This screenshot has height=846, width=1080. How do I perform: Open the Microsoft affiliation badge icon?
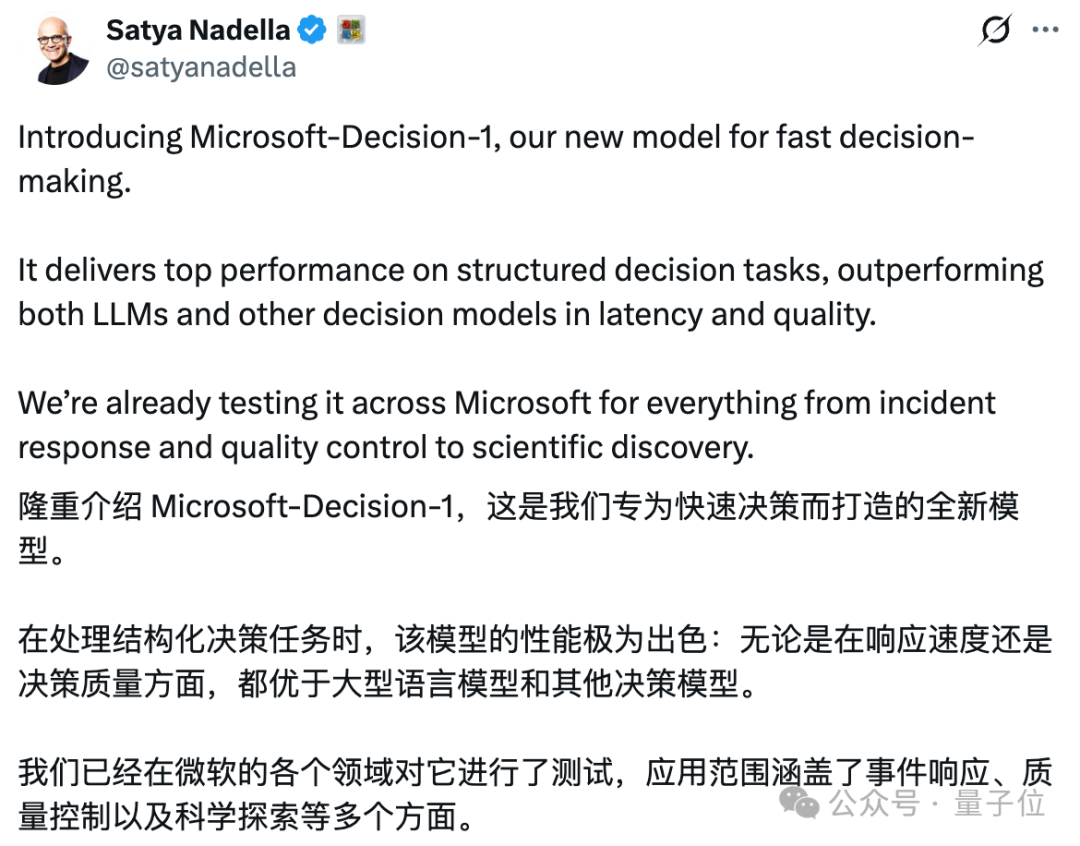pos(351,30)
